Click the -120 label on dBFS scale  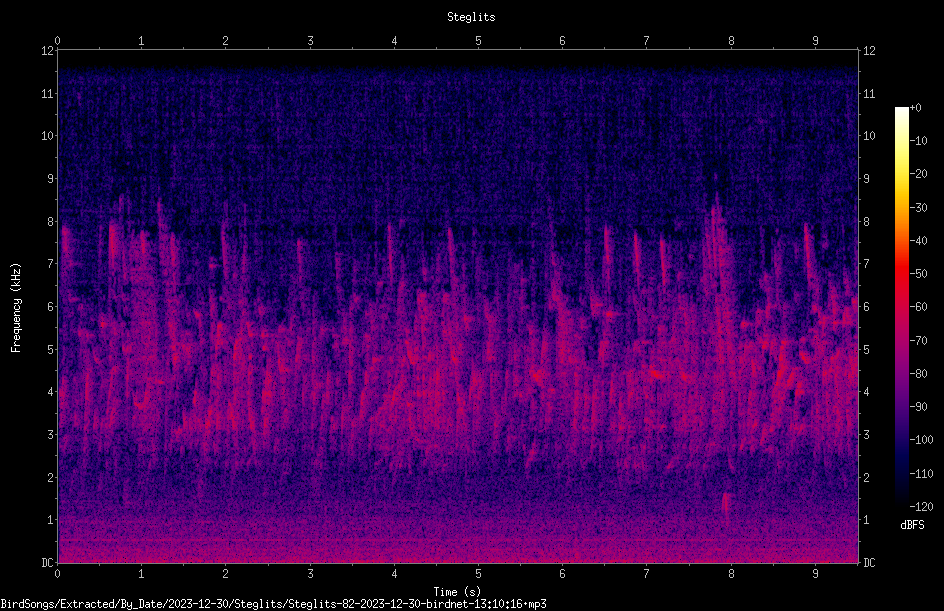point(919,506)
